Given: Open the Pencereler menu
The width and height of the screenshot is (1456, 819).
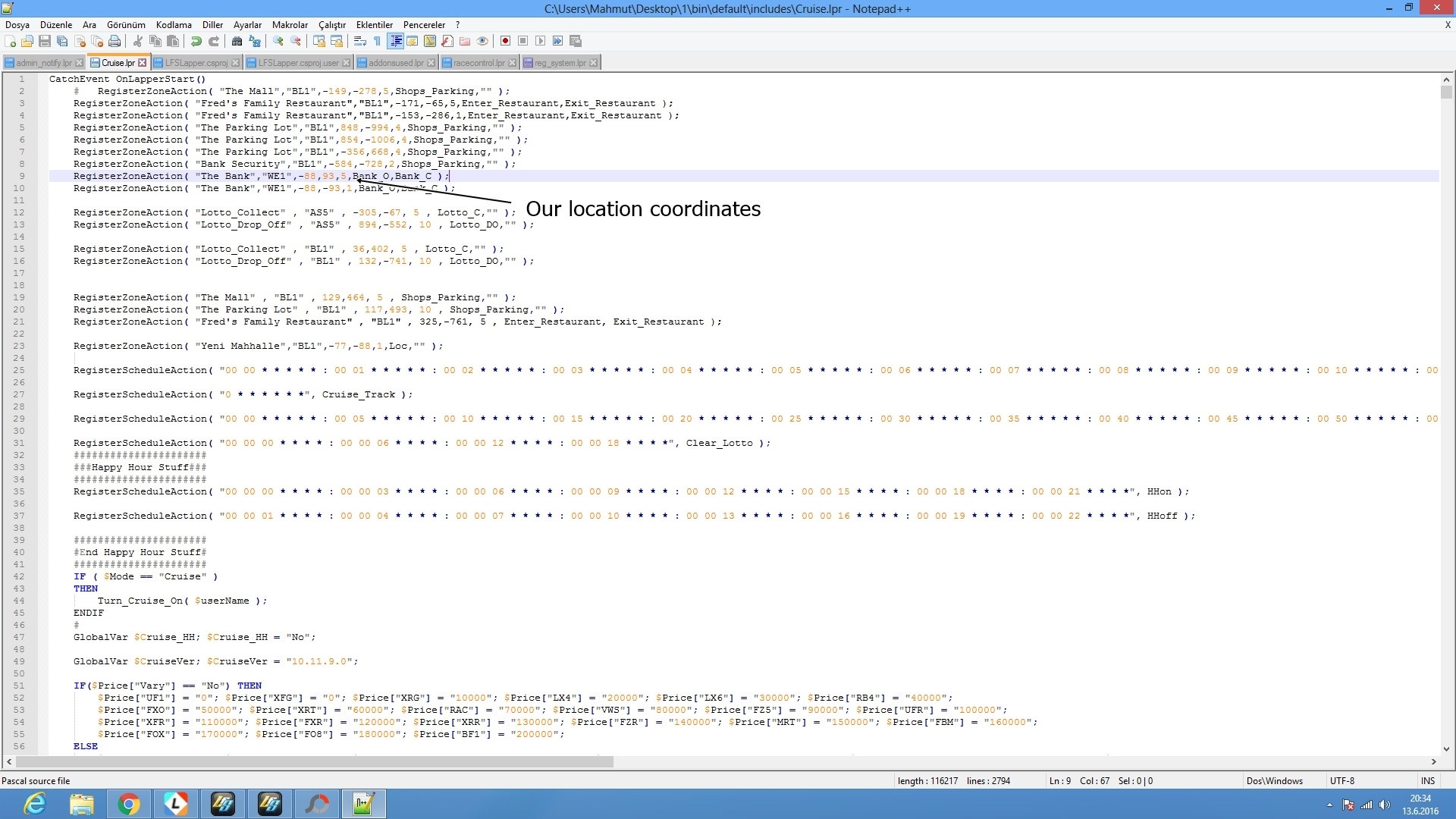Looking at the screenshot, I should pyautogui.click(x=424, y=25).
